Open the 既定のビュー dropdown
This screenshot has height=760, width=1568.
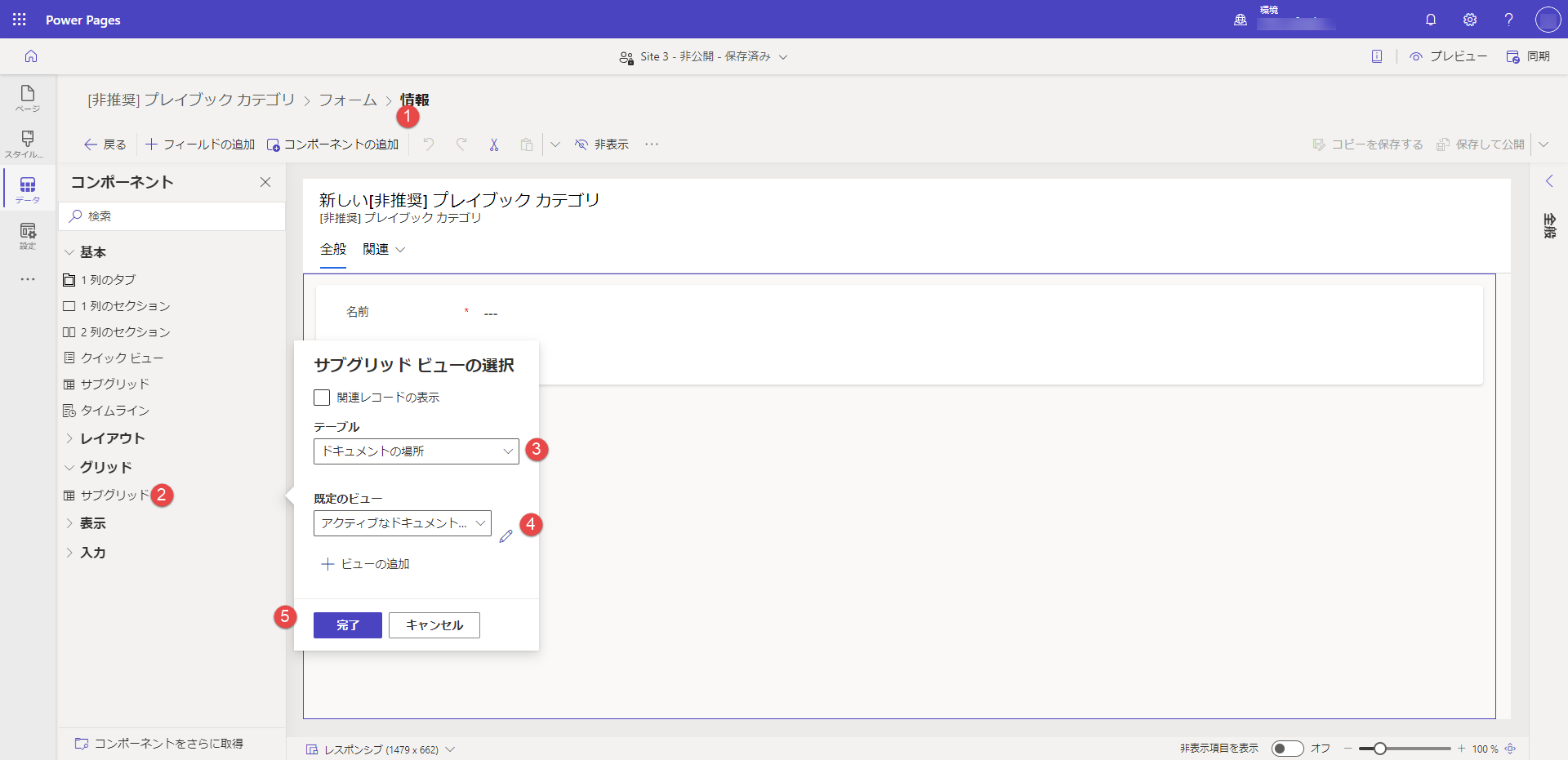pyautogui.click(x=403, y=523)
